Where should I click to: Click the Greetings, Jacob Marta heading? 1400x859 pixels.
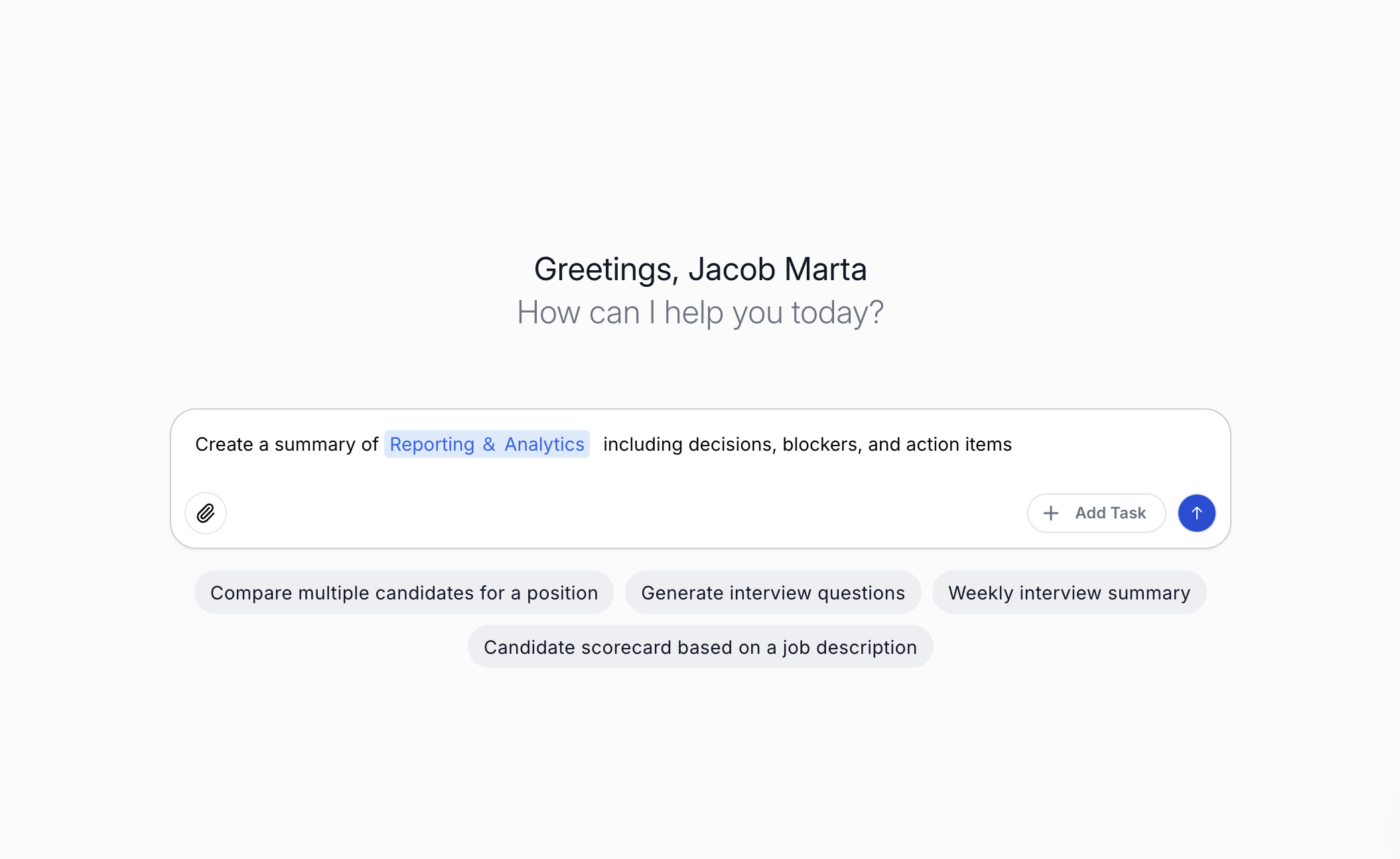pyautogui.click(x=700, y=269)
